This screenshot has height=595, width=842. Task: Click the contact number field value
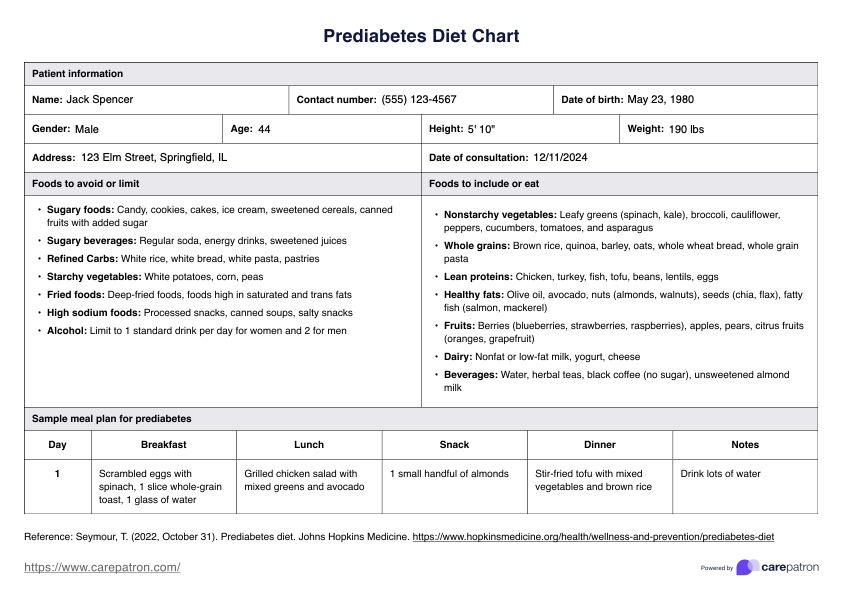point(419,100)
